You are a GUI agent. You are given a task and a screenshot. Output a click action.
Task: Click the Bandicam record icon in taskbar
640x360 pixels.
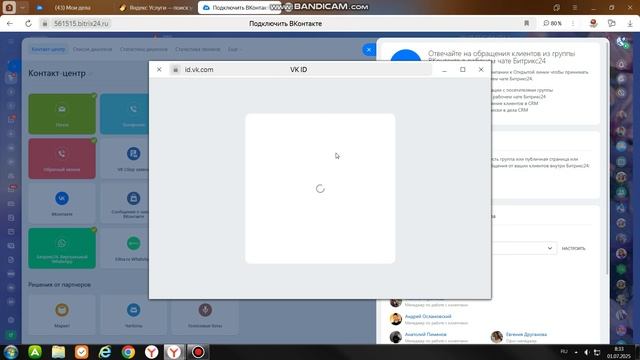pyautogui.click(x=198, y=352)
